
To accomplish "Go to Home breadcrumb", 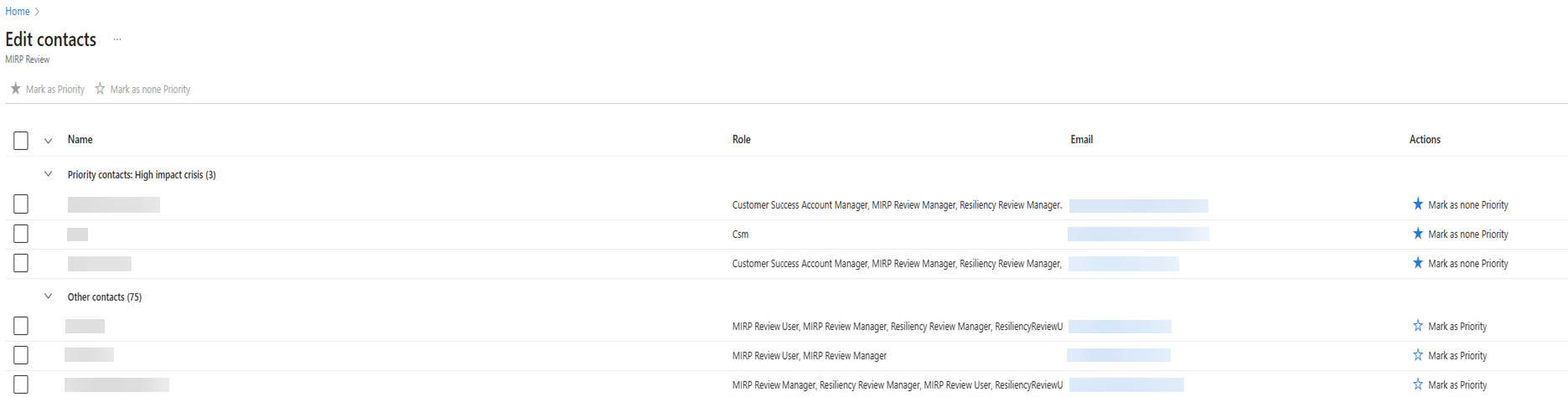I will 18,11.
